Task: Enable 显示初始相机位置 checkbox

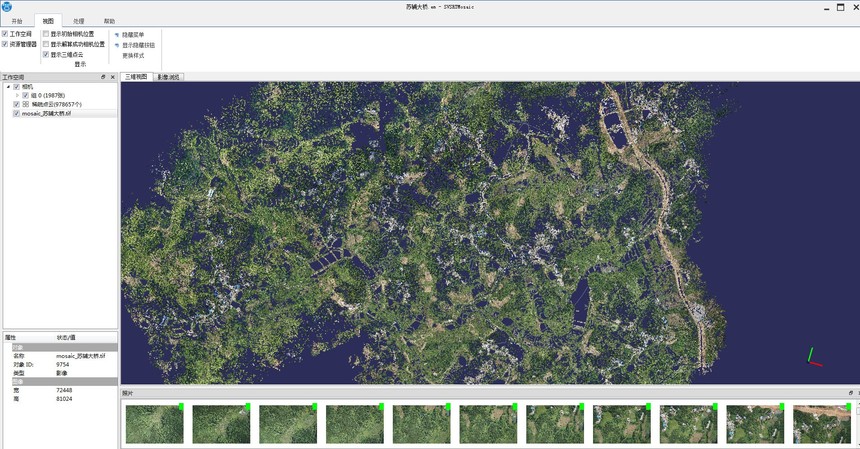Action: [46, 34]
